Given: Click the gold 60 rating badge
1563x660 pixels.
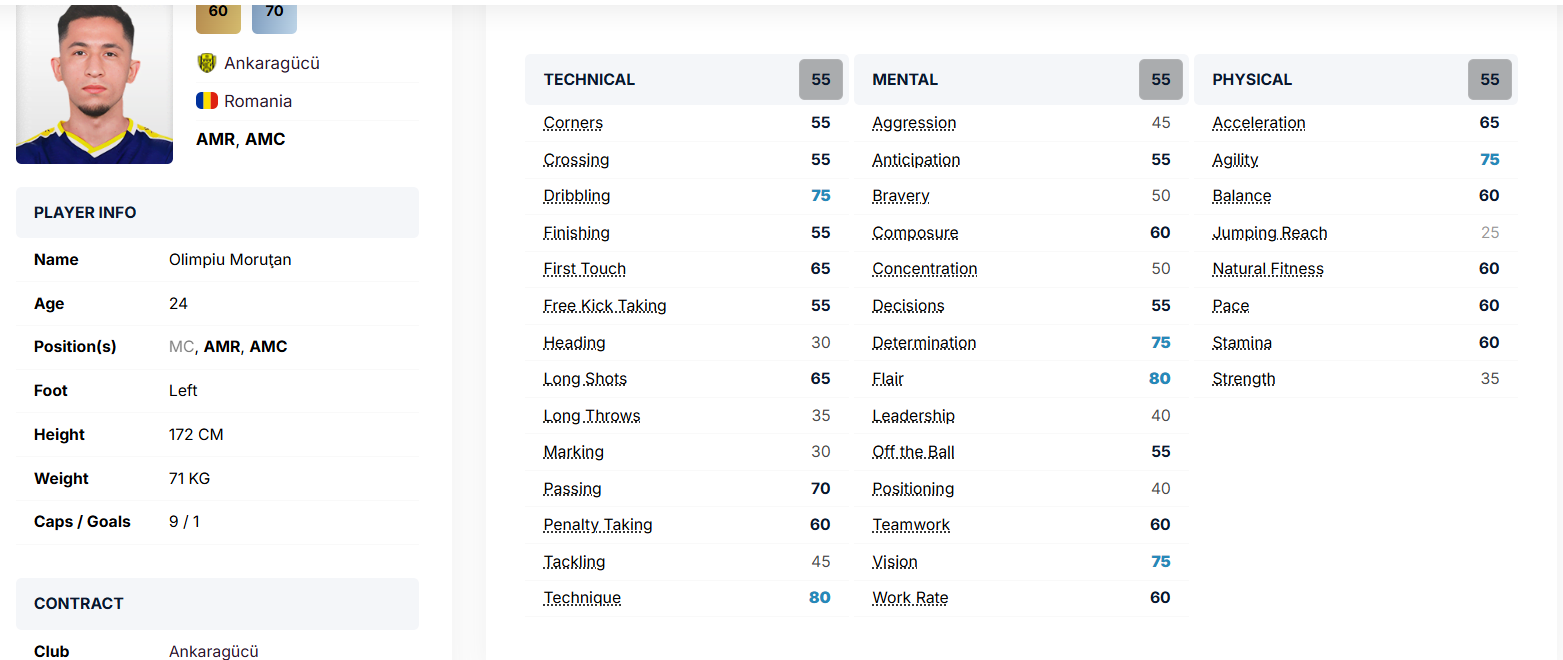Looking at the screenshot, I should (218, 14).
